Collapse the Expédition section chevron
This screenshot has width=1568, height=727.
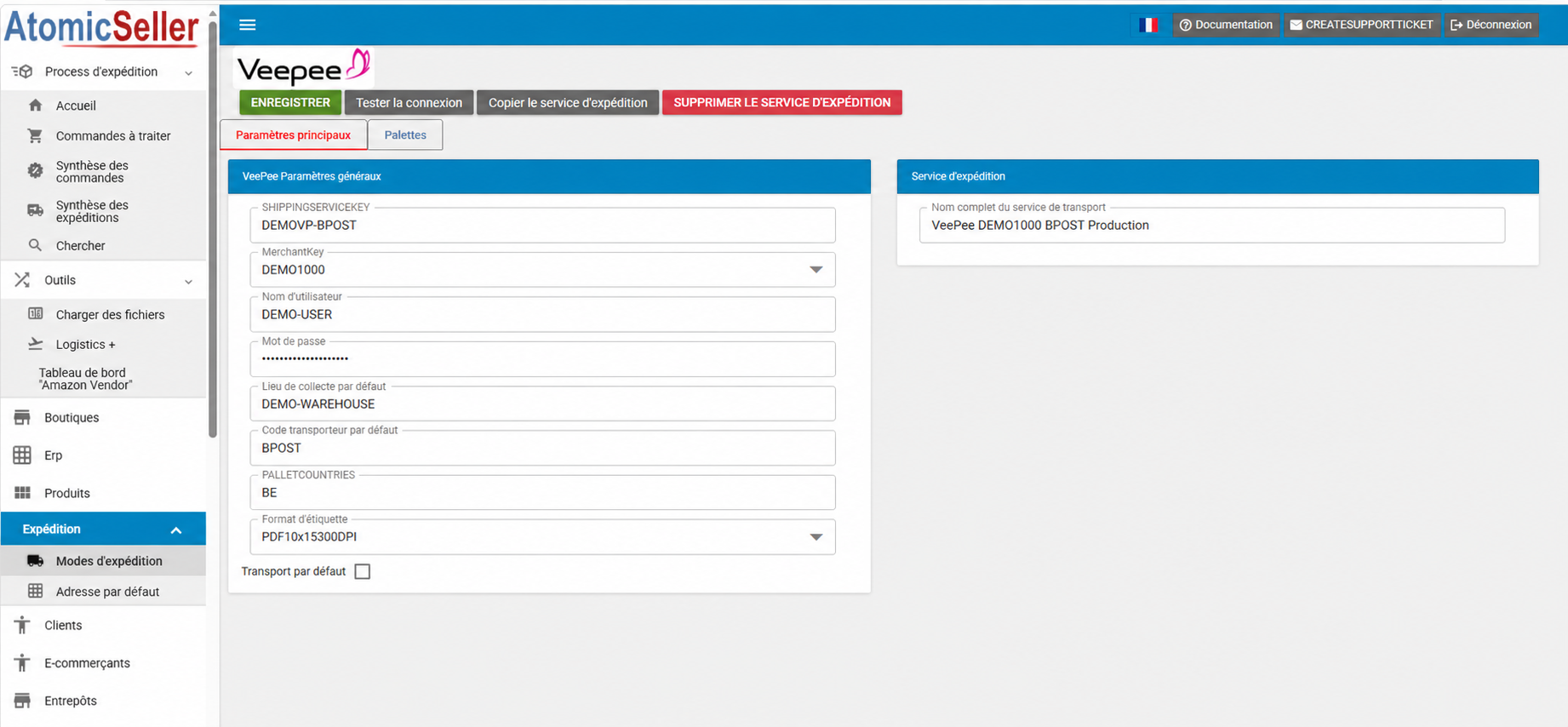click(x=176, y=530)
